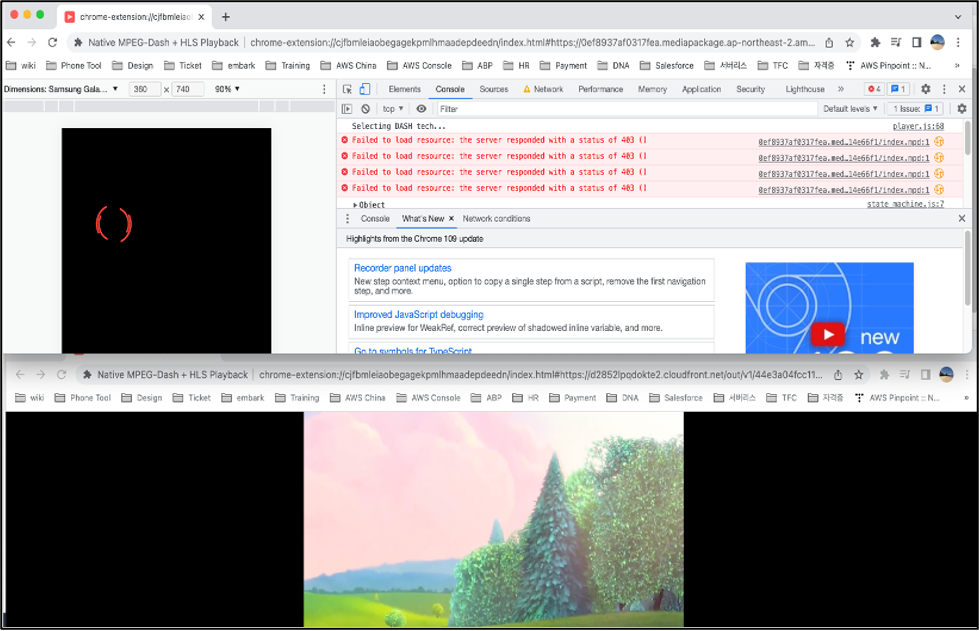Show hidden bookmarks overflow in top window

[x=957, y=66]
